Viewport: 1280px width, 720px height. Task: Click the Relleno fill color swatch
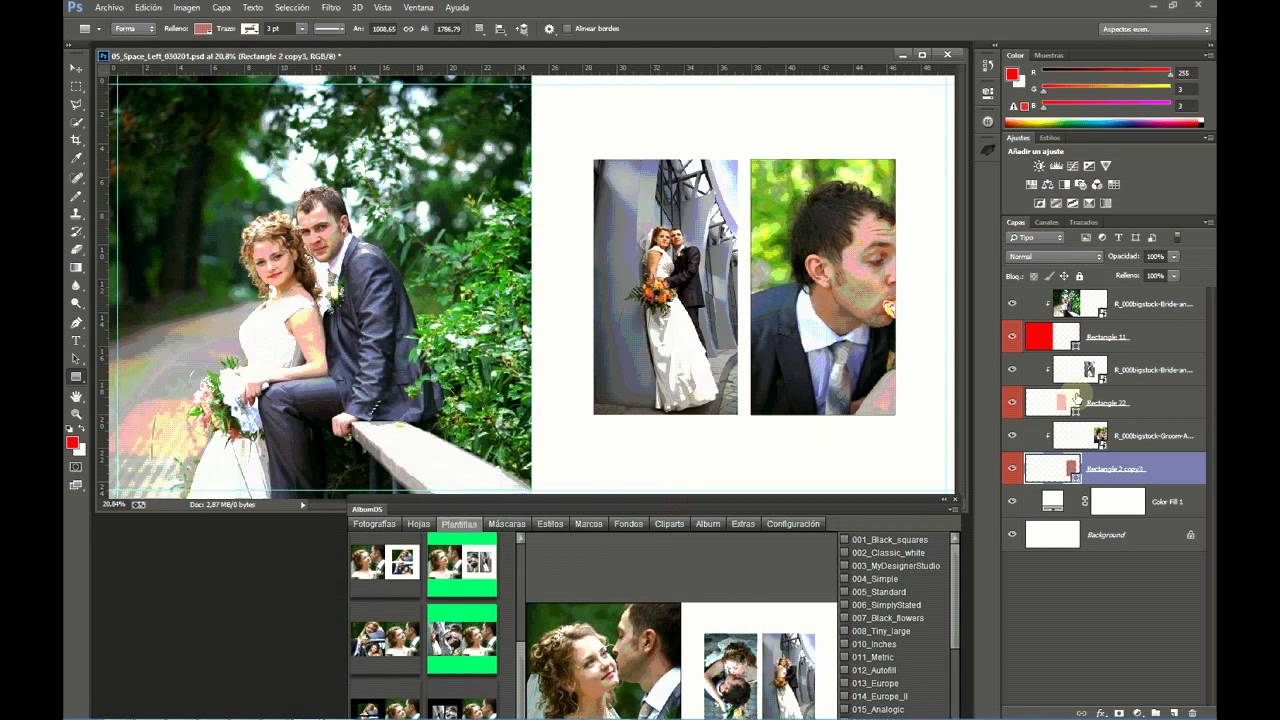pos(203,29)
